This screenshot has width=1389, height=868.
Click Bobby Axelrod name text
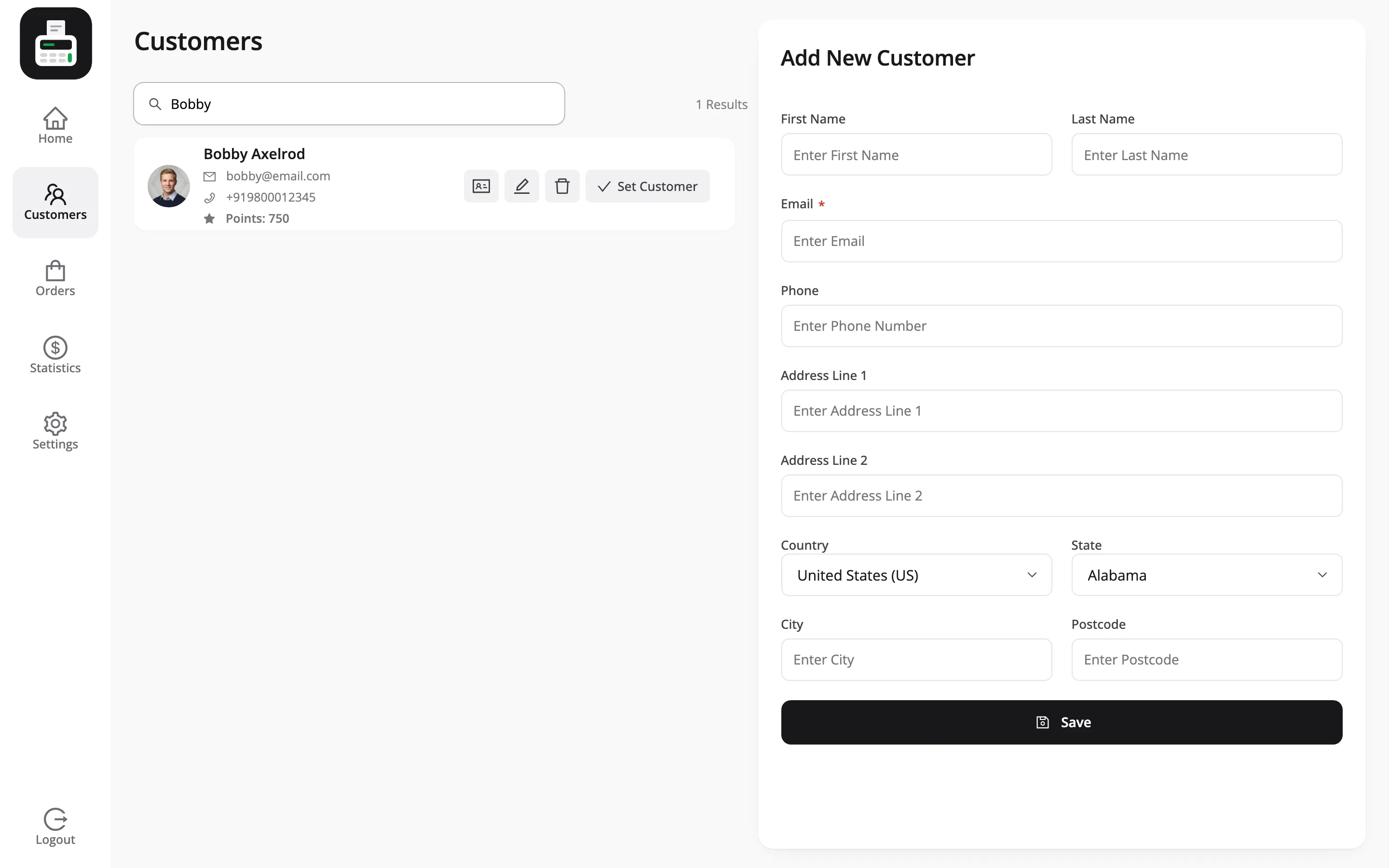point(254,154)
